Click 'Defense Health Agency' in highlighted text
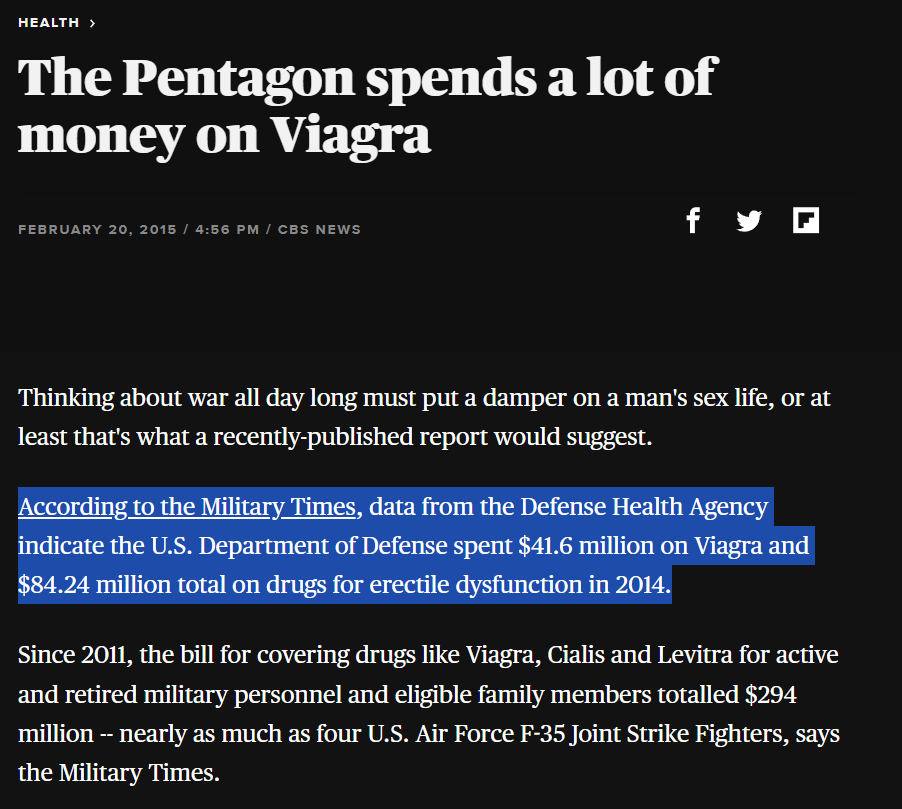This screenshot has height=809, width=902. pyautogui.click(x=644, y=507)
